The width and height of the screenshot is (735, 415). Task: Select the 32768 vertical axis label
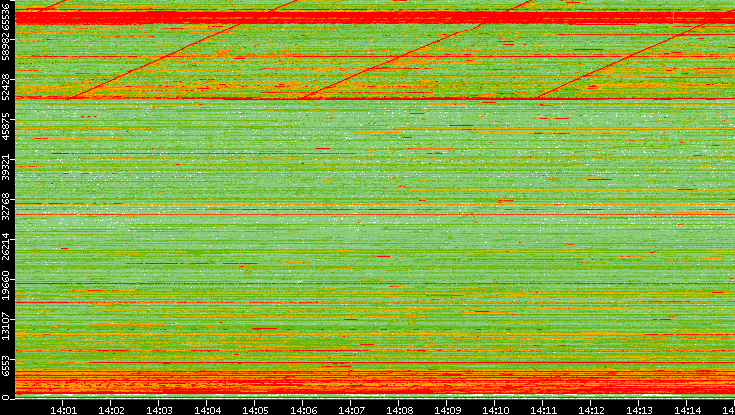(x=5, y=204)
